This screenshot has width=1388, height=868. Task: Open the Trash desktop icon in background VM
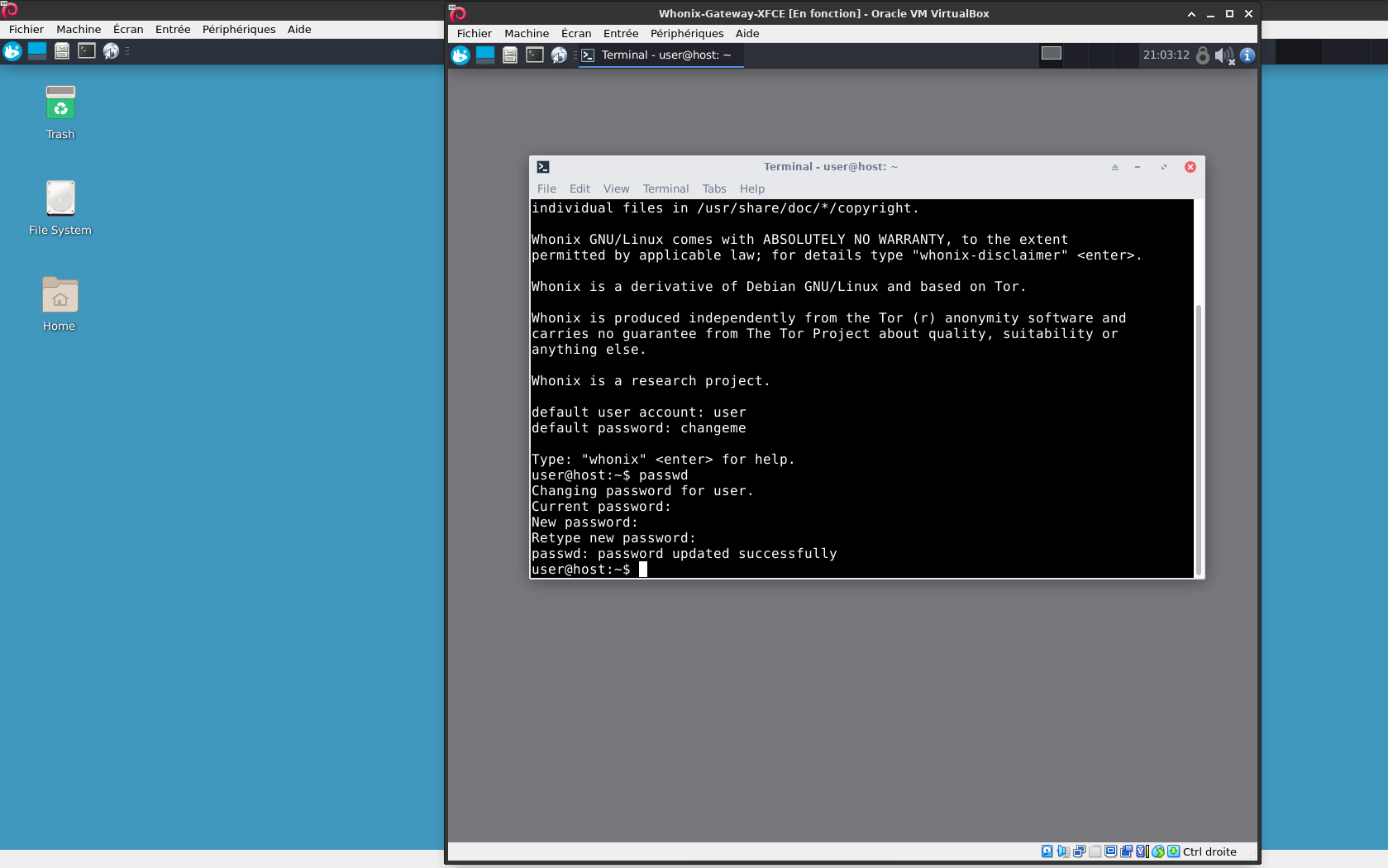coord(60,112)
